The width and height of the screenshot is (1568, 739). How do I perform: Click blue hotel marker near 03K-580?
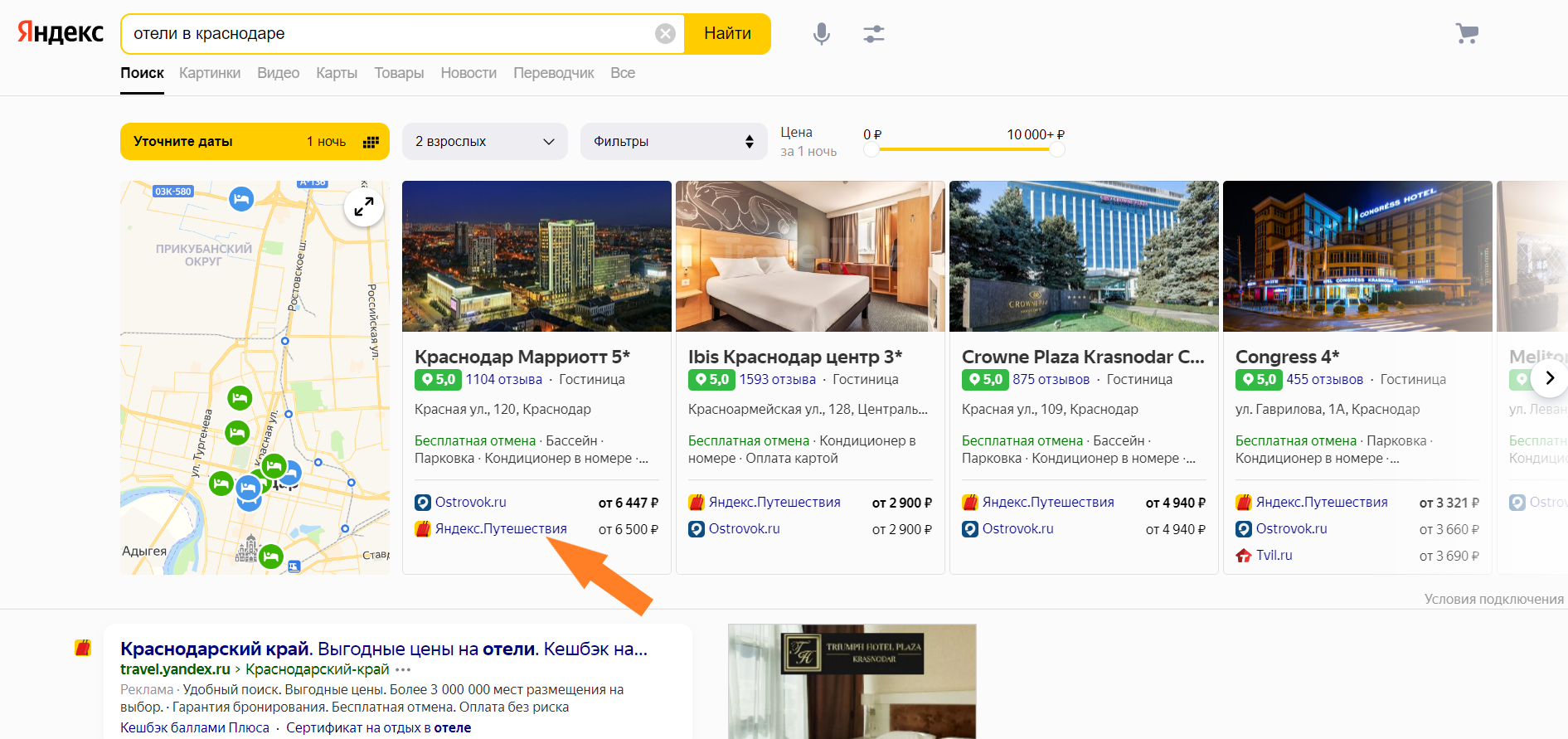tap(241, 199)
